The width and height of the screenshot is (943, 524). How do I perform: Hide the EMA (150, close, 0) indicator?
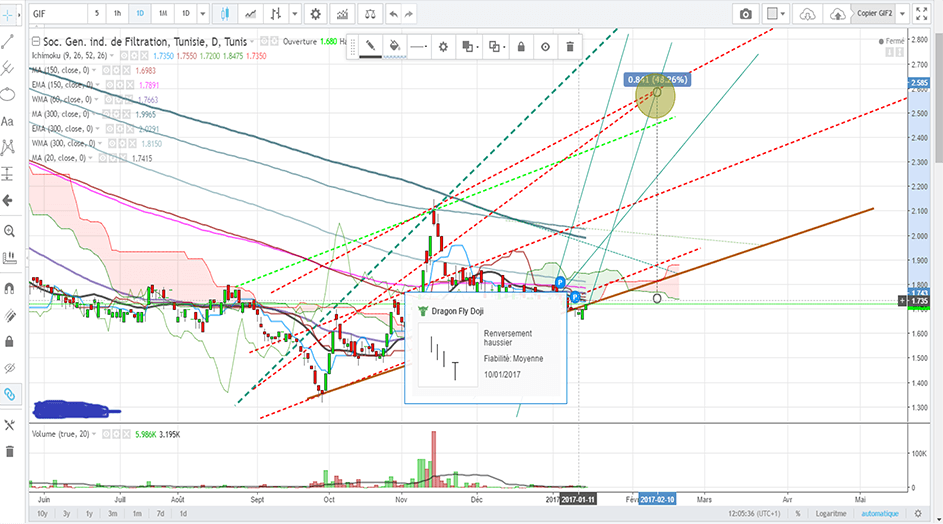pyautogui.click(x=110, y=85)
